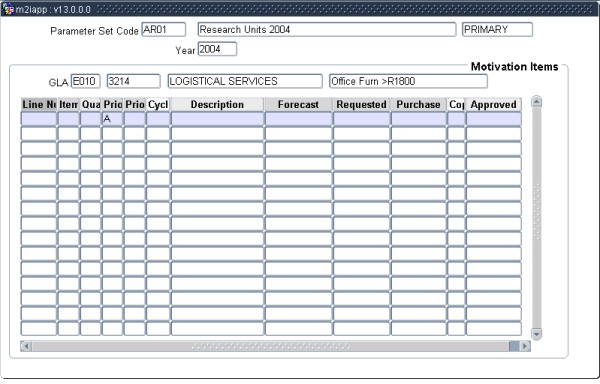Select the field containing 3214
Viewport: 600px width, 384px height.
pyautogui.click(x=133, y=81)
